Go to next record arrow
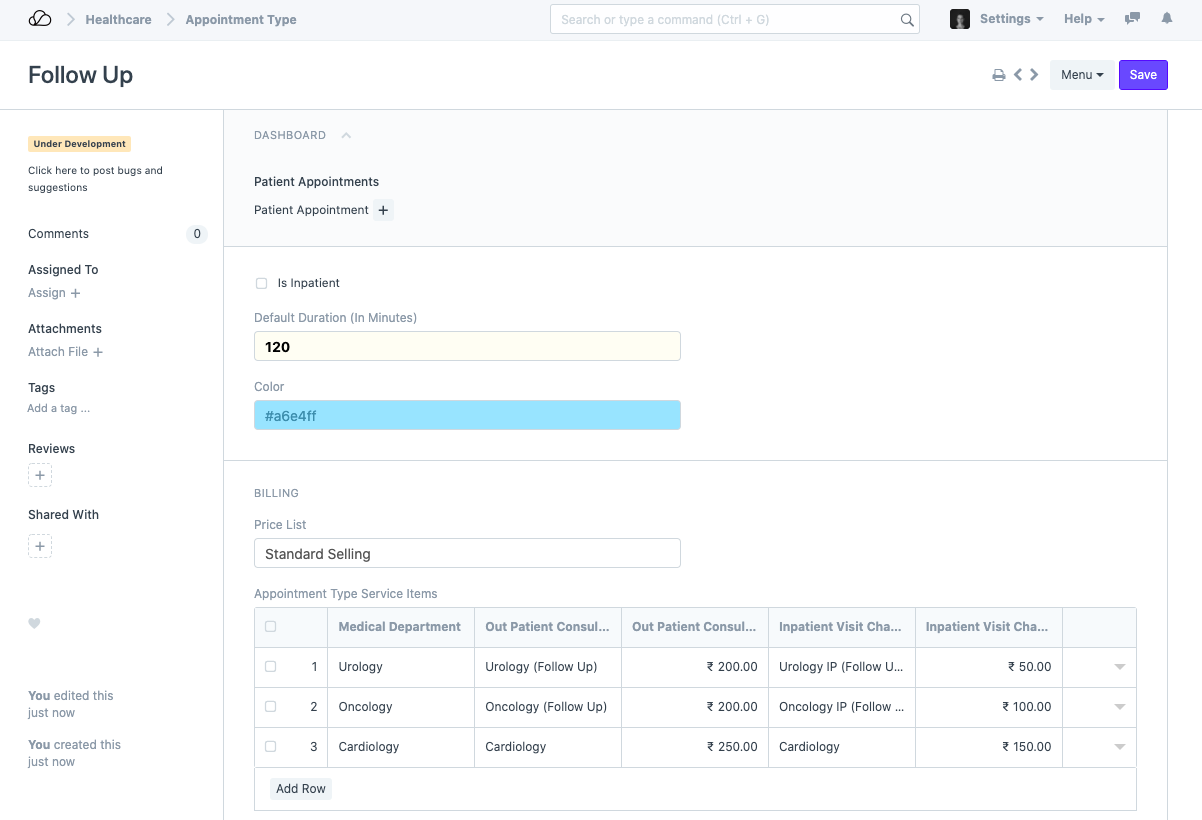This screenshot has height=820, width=1202. [1034, 75]
